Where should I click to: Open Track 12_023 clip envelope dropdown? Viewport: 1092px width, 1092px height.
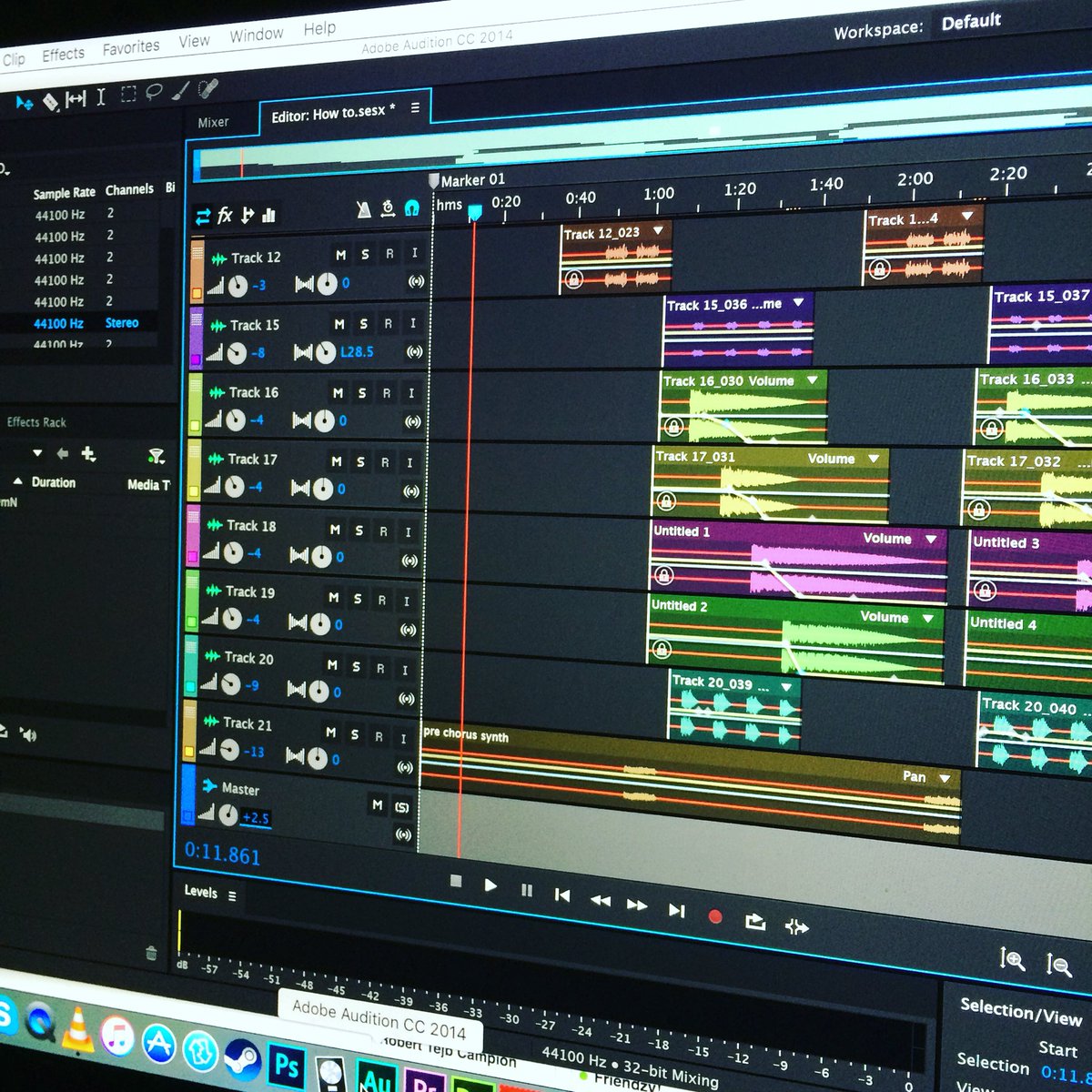(658, 230)
